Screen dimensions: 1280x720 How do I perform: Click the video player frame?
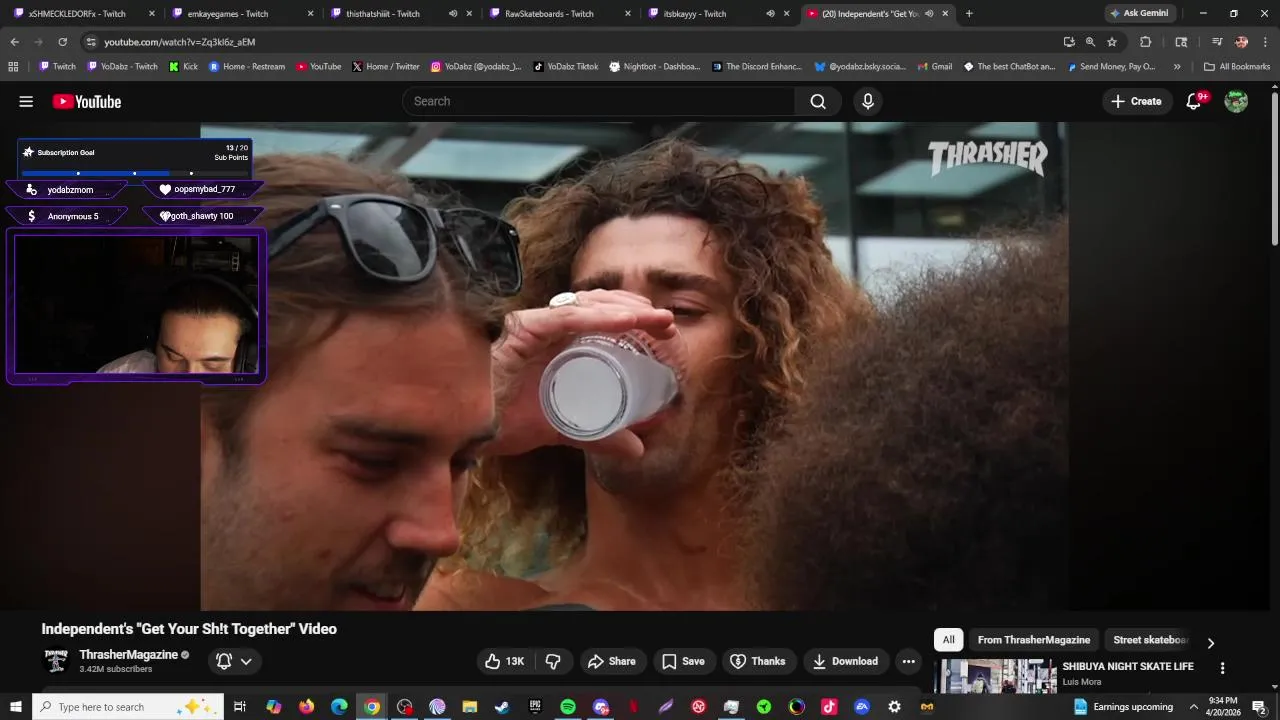[x=634, y=366]
